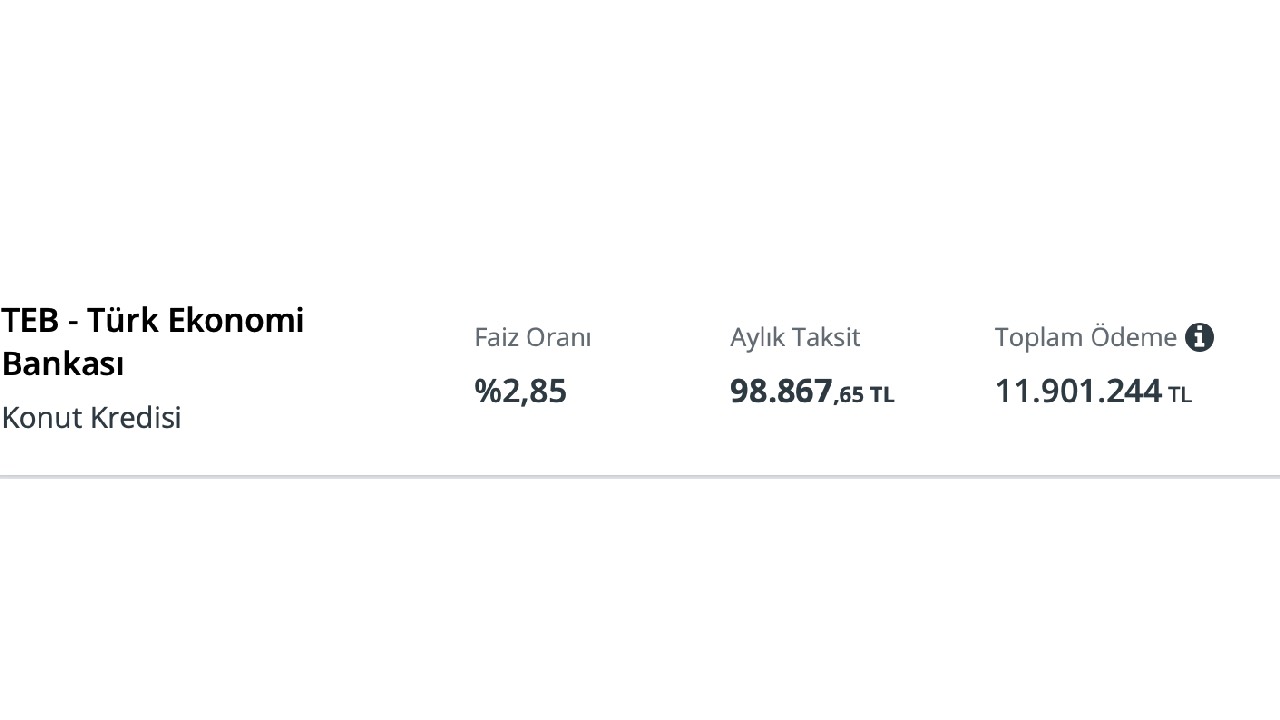Screen dimensions: 1280x720
Task: Select the 11.901.244 total payment amount
Action: click(1077, 391)
